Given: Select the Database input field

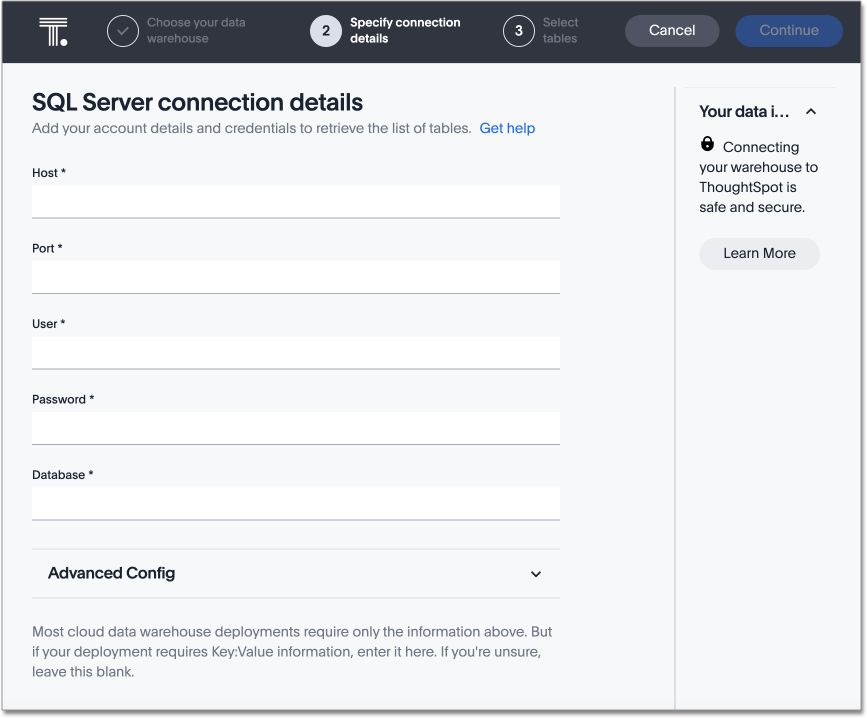Looking at the screenshot, I should click(296, 503).
